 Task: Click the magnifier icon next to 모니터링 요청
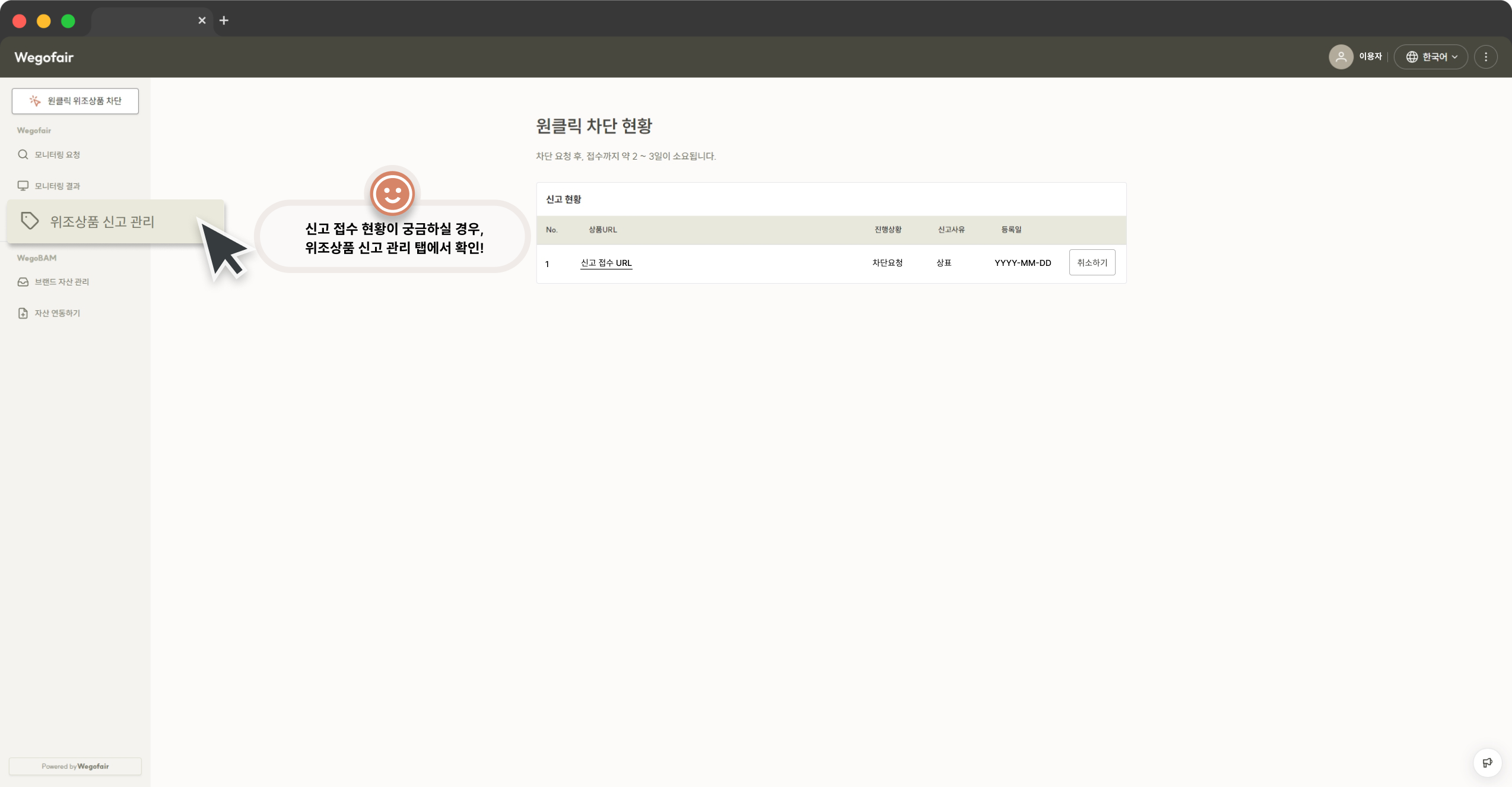coord(23,155)
